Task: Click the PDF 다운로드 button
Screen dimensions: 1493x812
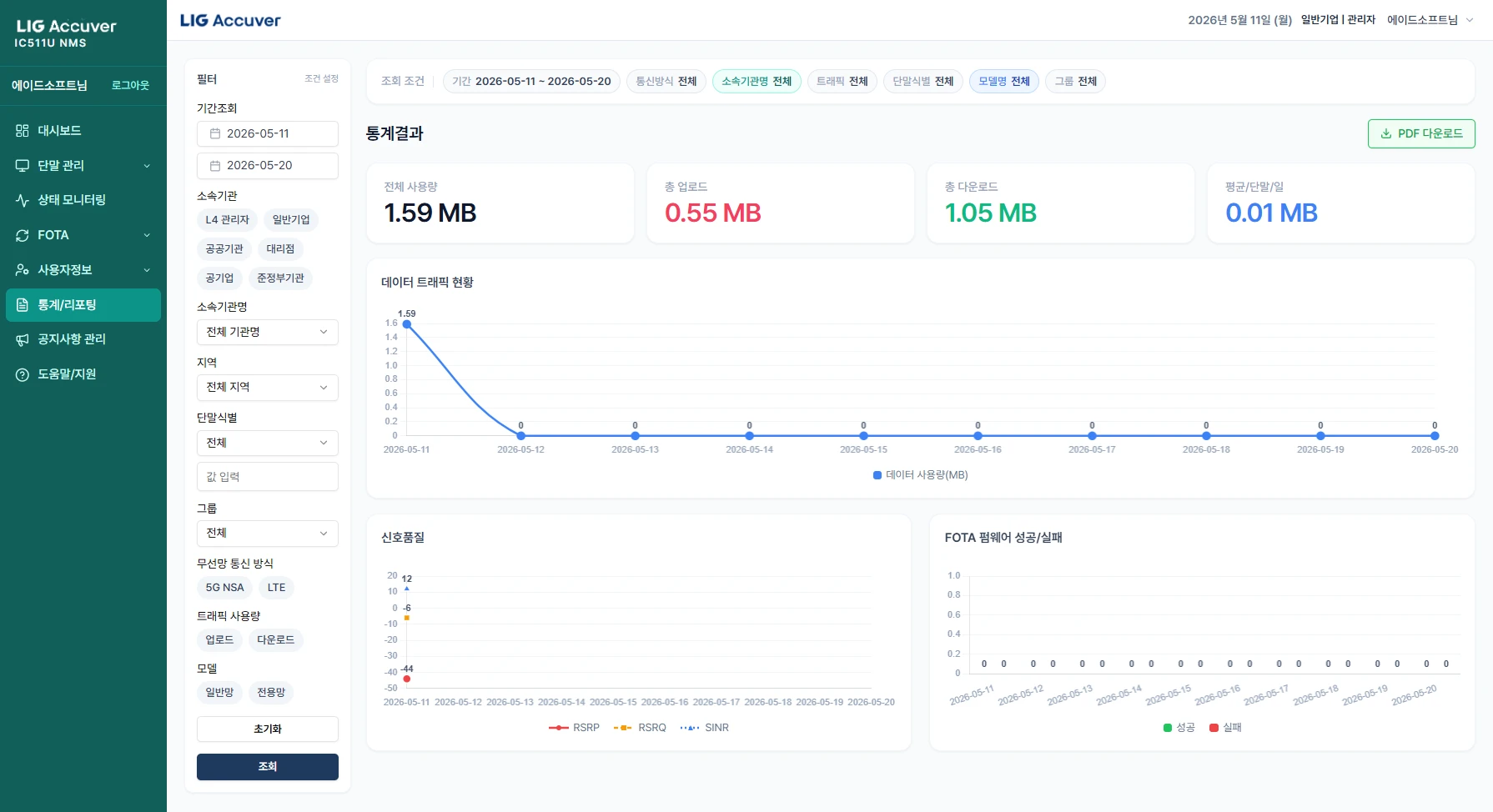Action: pos(1421,133)
